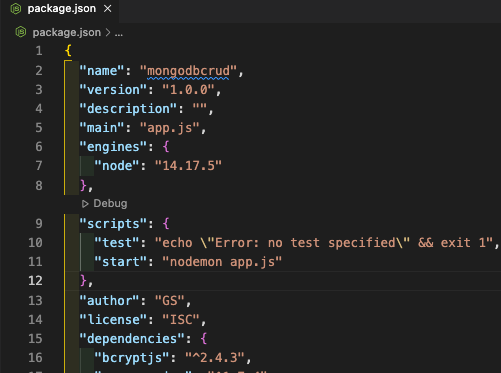This screenshot has height=373, width=501.
Task: Click the "start" script key
Action: coord(120,262)
